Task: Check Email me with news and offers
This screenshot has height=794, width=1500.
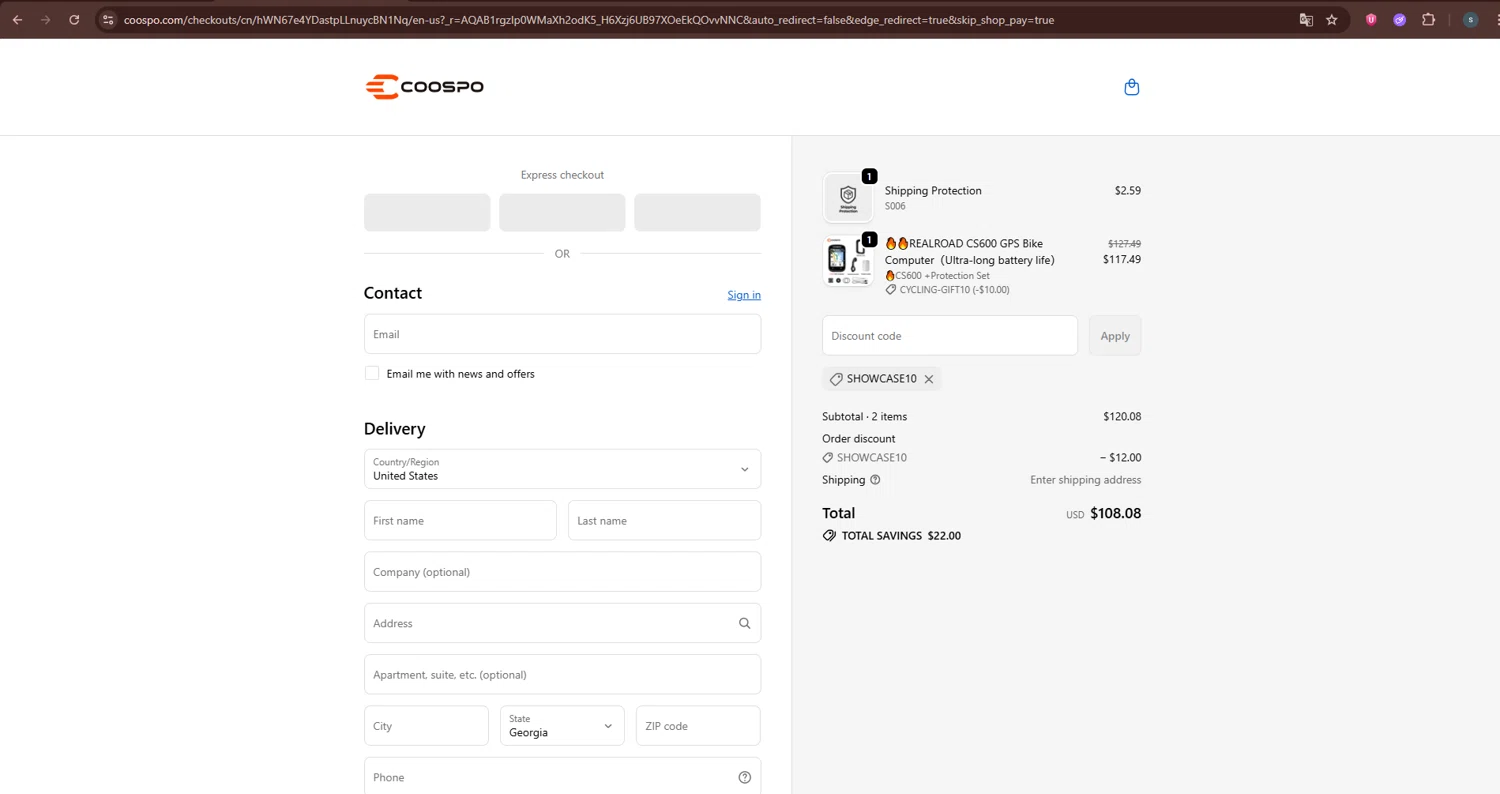Action: [x=372, y=373]
